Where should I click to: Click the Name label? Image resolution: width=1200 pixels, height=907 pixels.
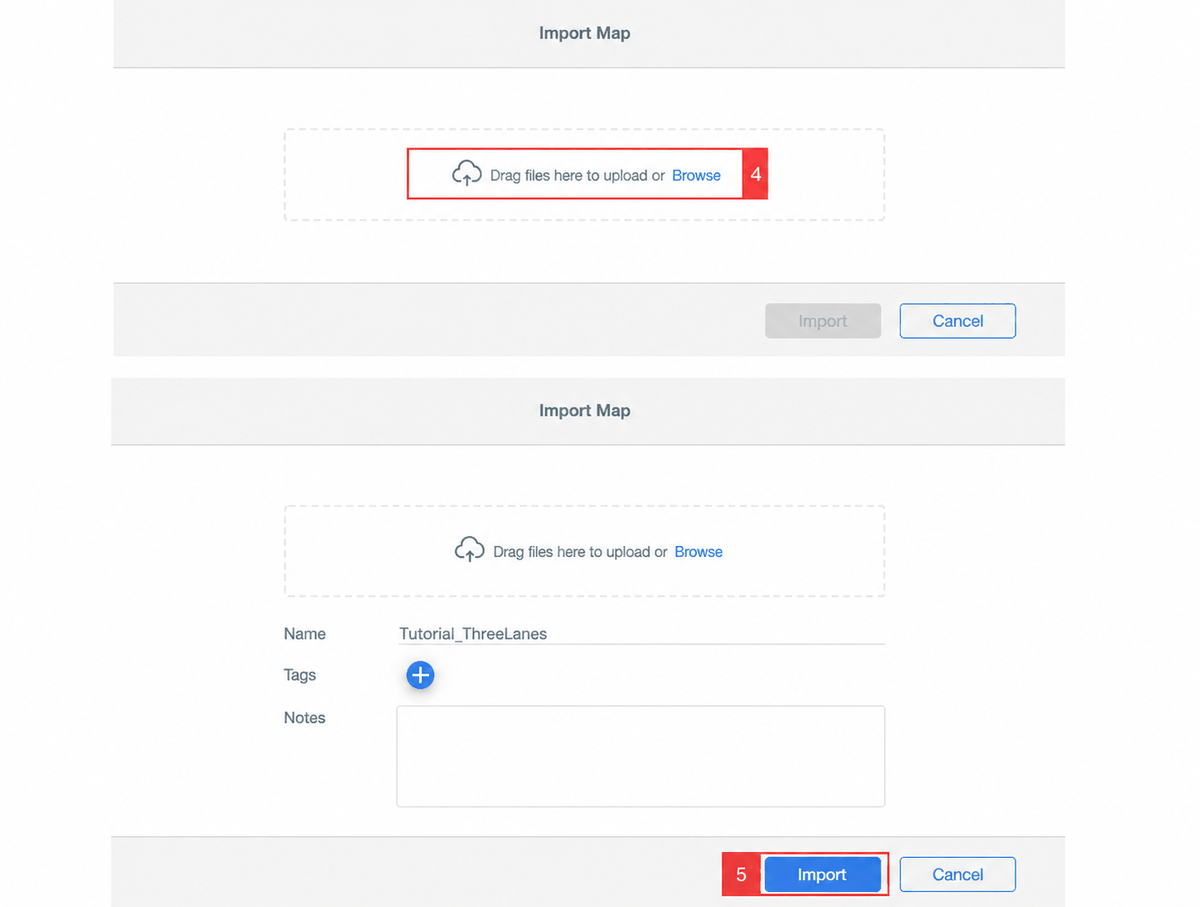(x=305, y=634)
